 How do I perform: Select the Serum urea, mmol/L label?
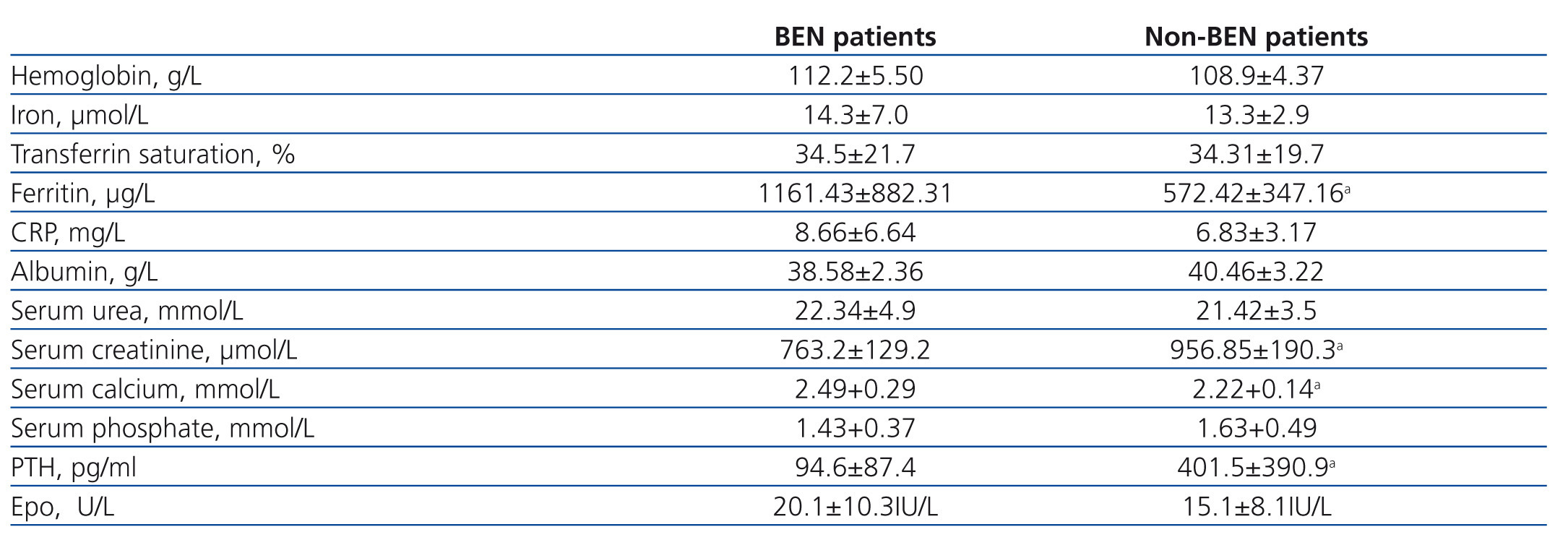[x=127, y=310]
